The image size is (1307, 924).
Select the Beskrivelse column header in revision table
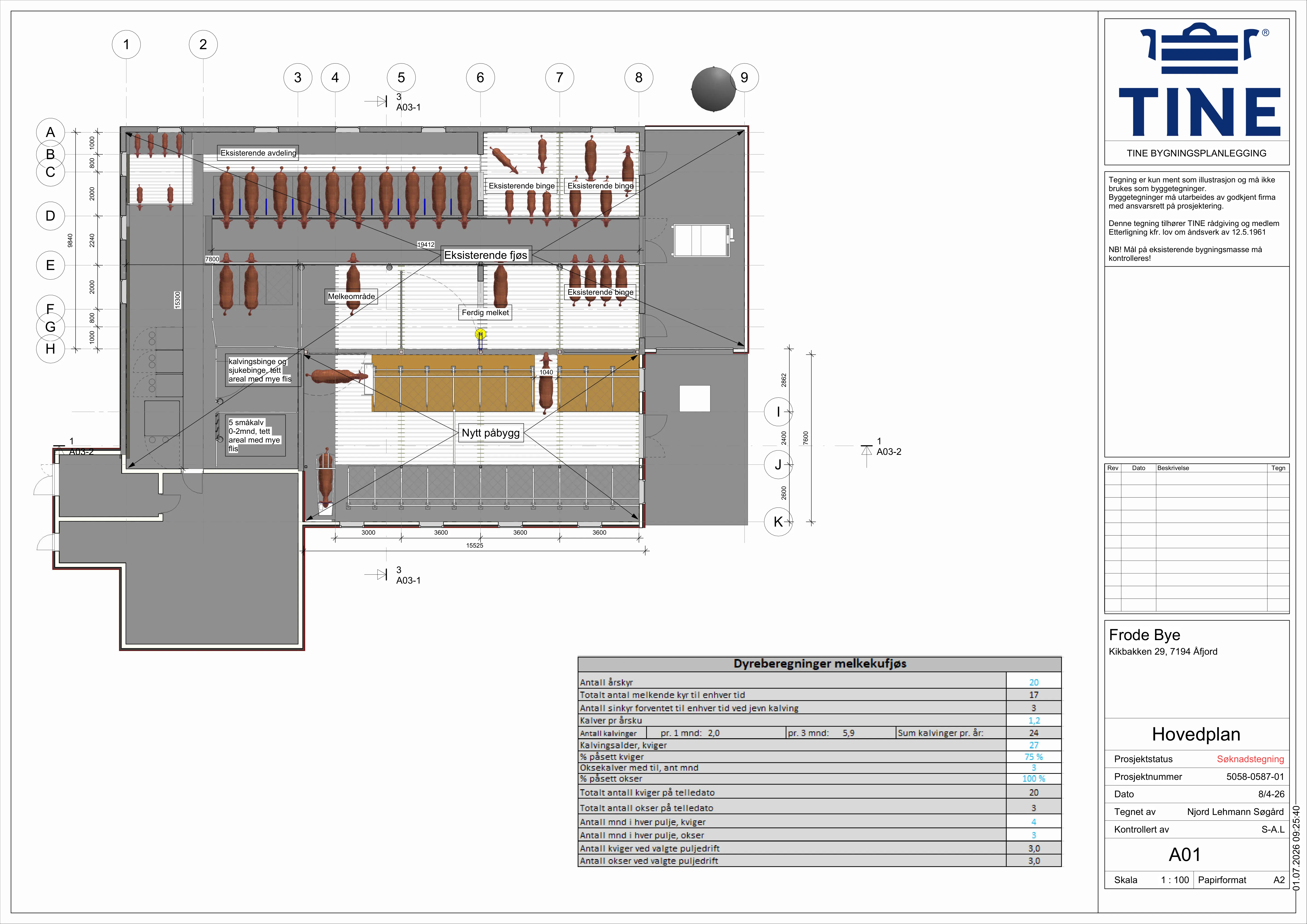click(1173, 468)
